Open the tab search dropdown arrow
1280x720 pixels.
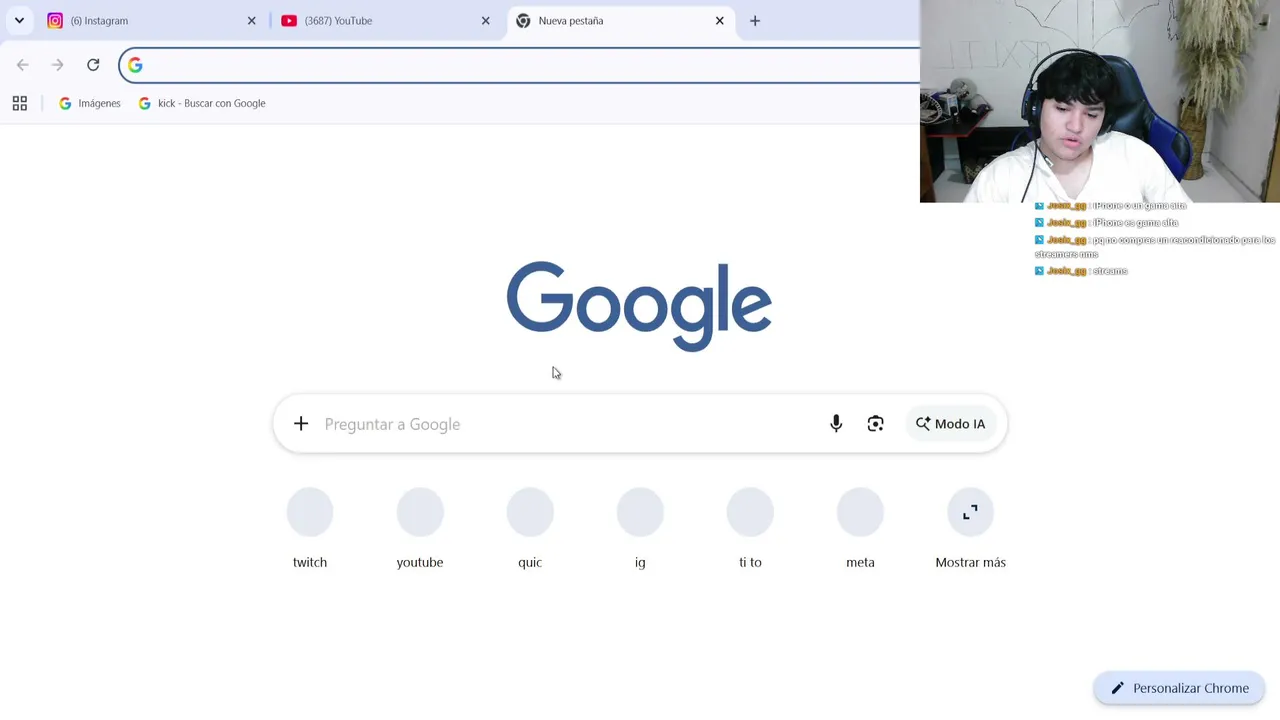19,20
